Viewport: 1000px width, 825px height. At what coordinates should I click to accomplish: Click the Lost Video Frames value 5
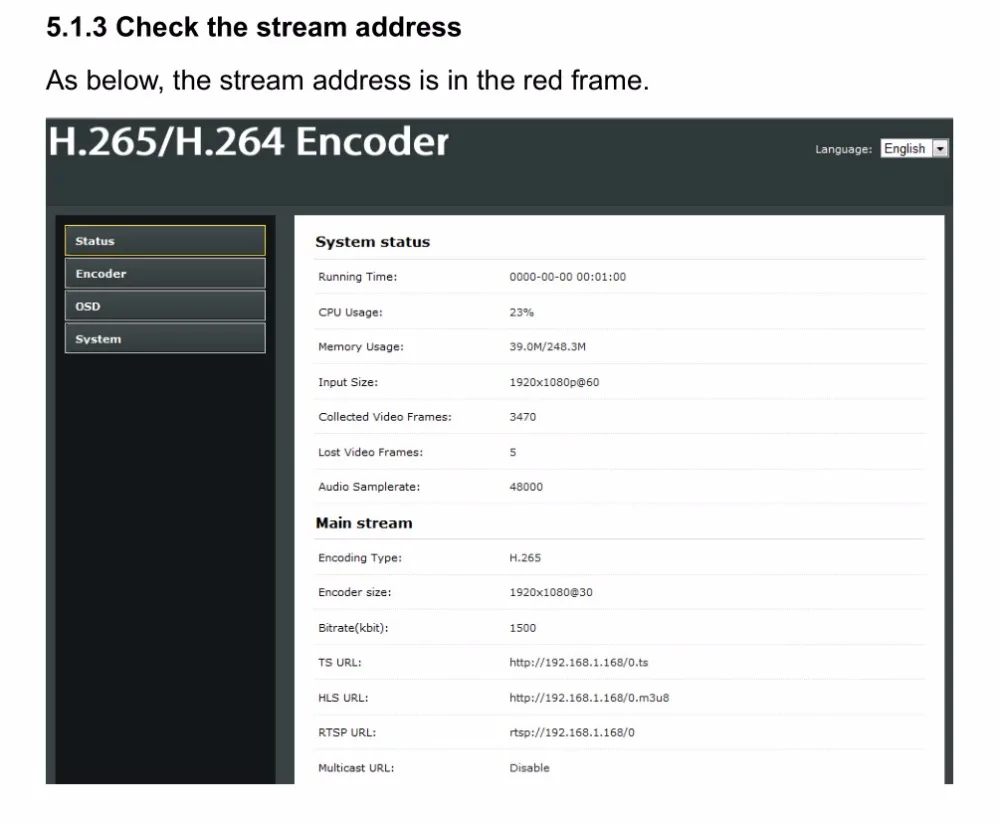tap(513, 452)
